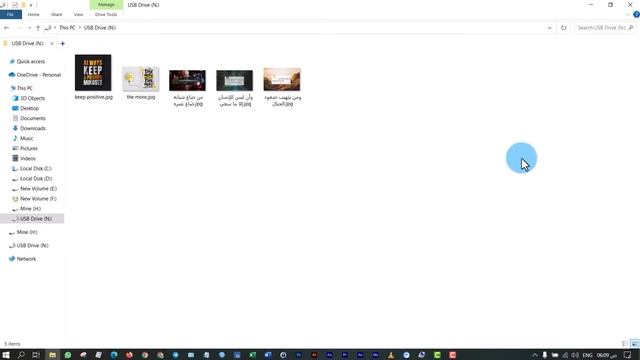The height and width of the screenshot is (360, 640).
Task: Close the USB Drive (N:) folder tab
Action: (x=52, y=43)
